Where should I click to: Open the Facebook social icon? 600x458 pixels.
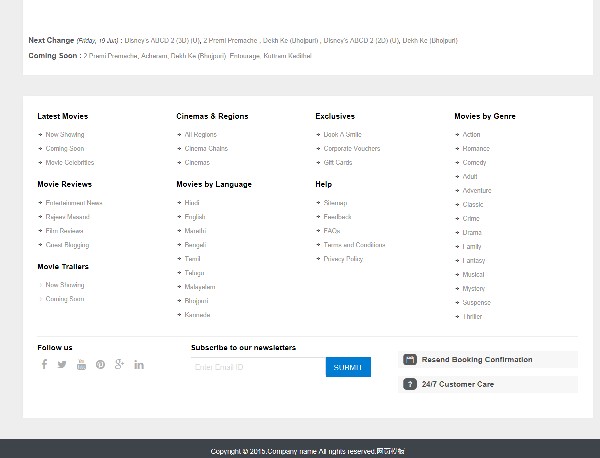coord(44,365)
